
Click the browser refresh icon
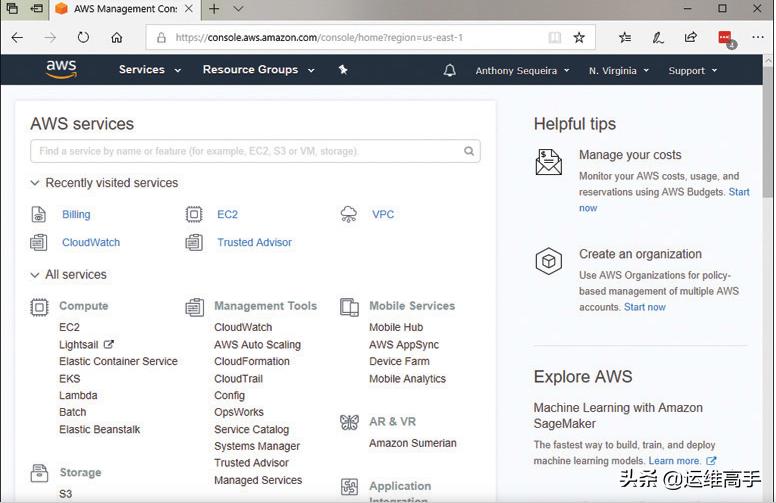pos(83,38)
